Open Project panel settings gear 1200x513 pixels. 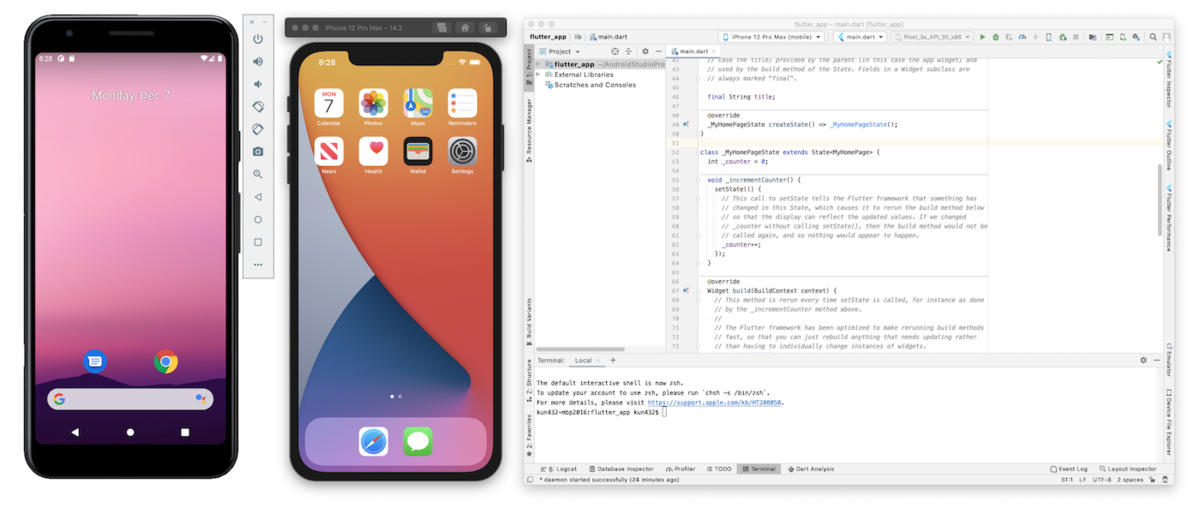[645, 51]
